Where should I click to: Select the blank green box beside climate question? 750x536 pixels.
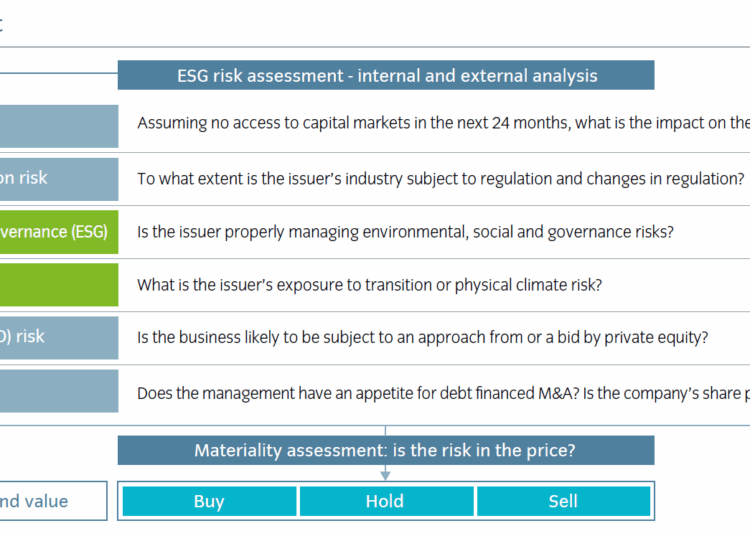pos(58,284)
